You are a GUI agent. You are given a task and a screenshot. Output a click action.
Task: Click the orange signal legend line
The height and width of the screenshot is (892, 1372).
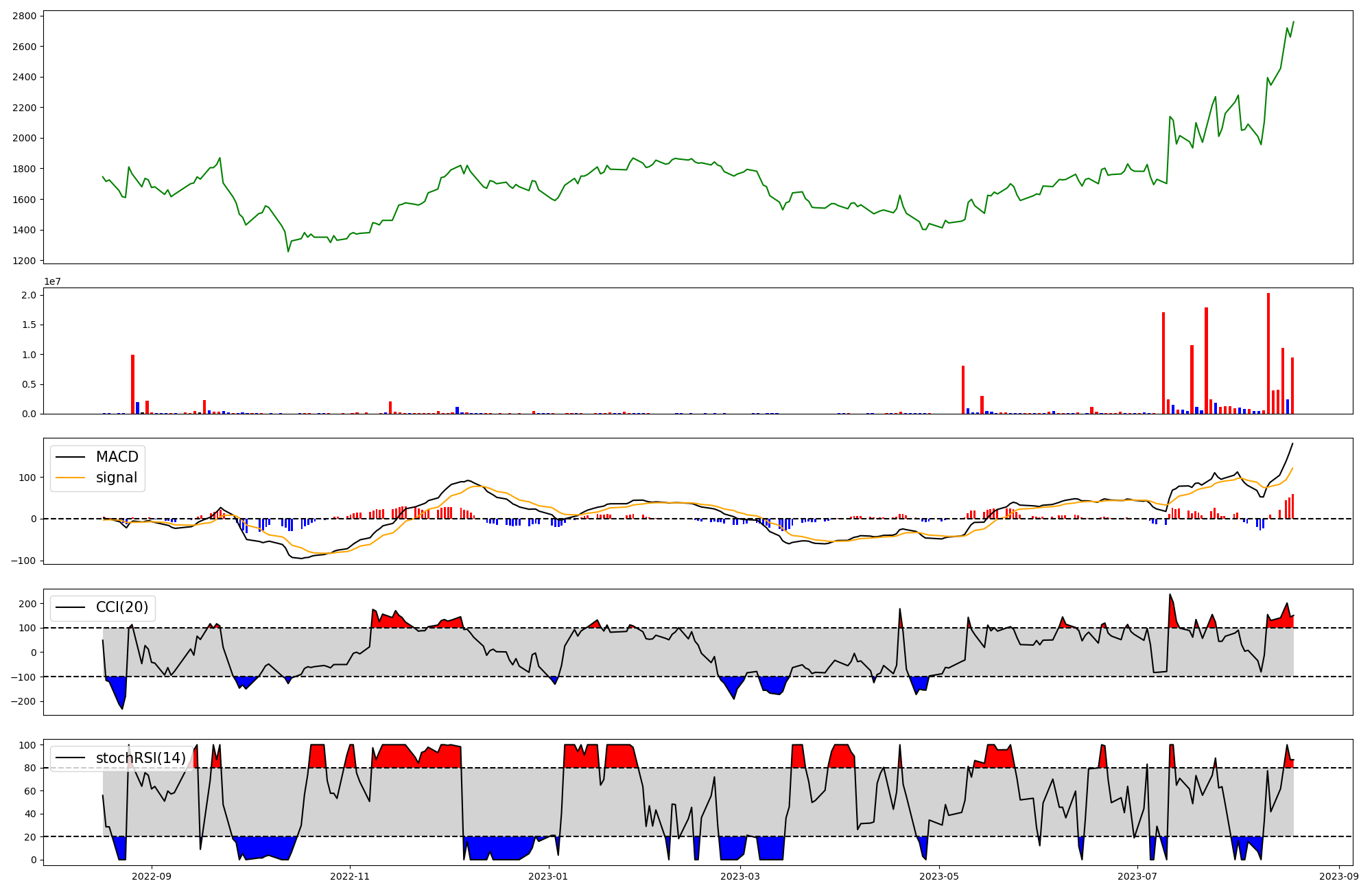coord(70,478)
